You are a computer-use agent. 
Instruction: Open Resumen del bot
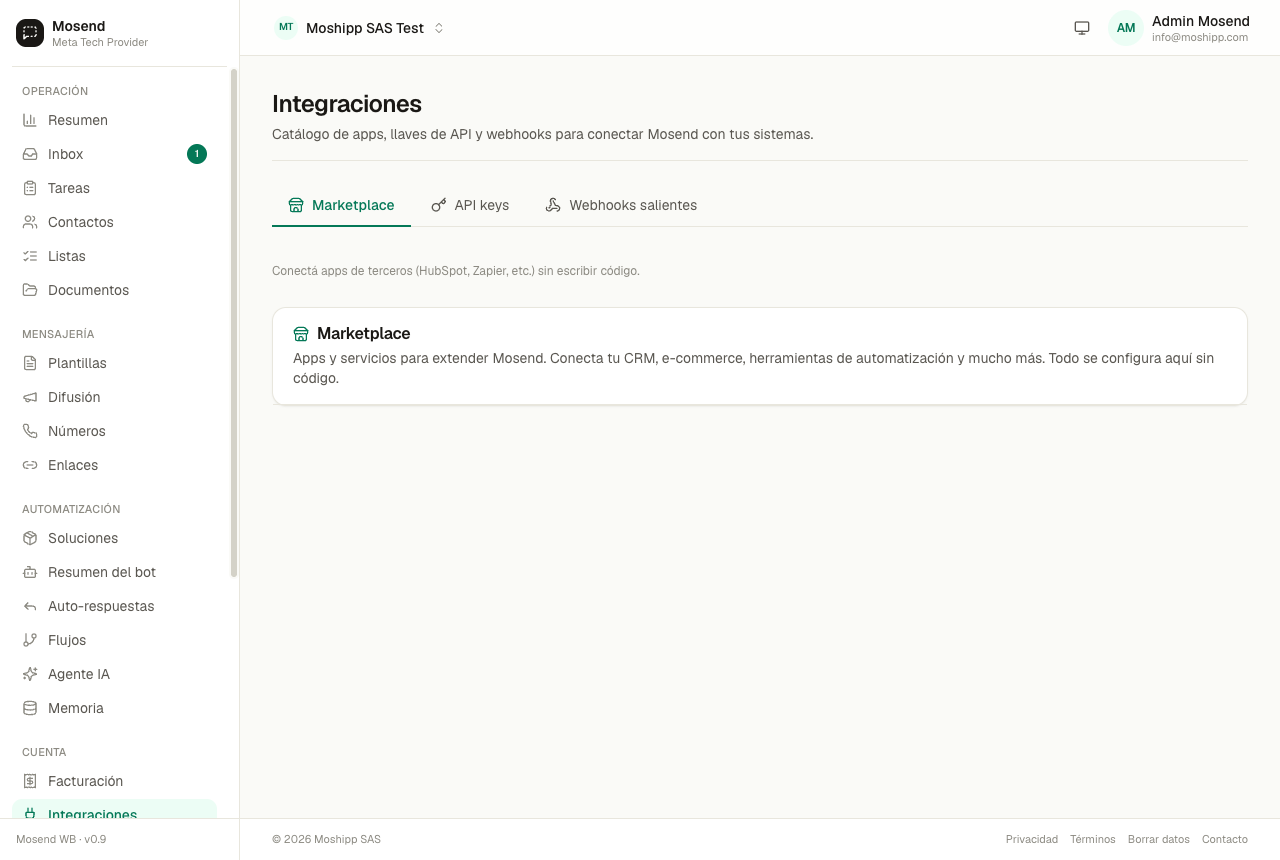coord(114,572)
